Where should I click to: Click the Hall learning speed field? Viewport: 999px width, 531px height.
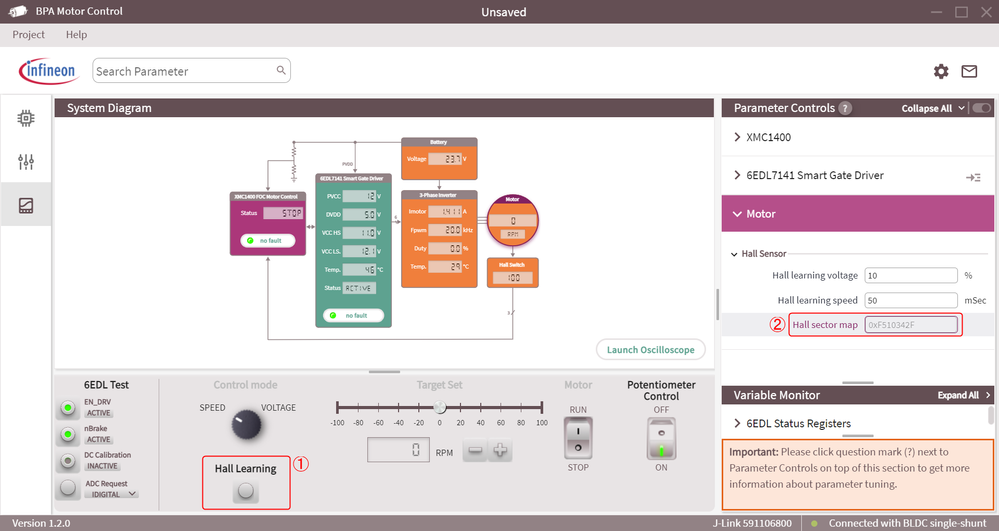[x=910, y=300]
